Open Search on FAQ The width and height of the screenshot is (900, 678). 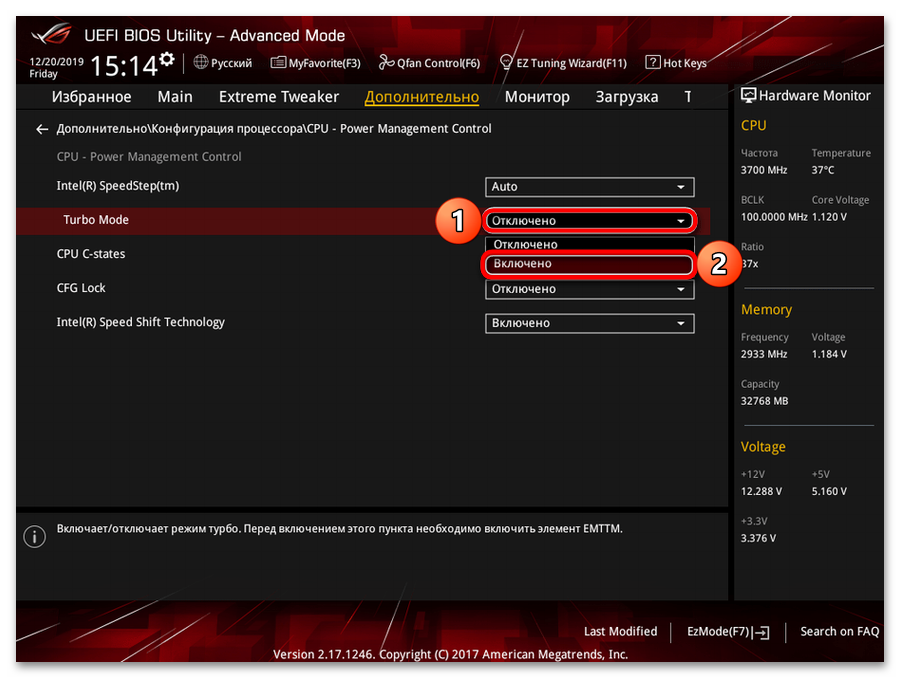coord(839,631)
